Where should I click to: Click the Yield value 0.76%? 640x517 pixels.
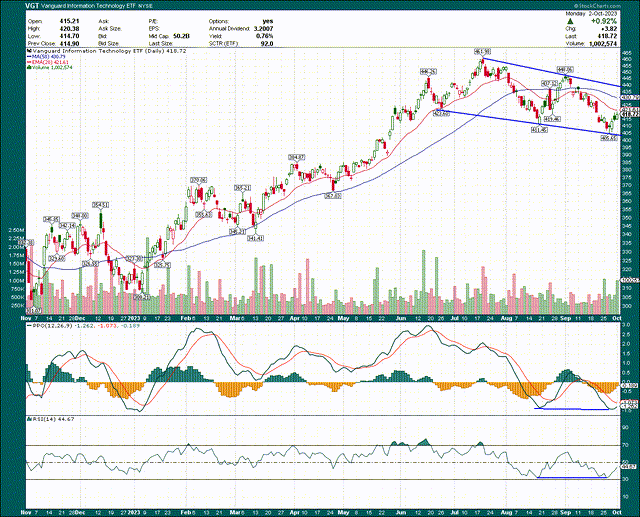pyautogui.click(x=266, y=36)
